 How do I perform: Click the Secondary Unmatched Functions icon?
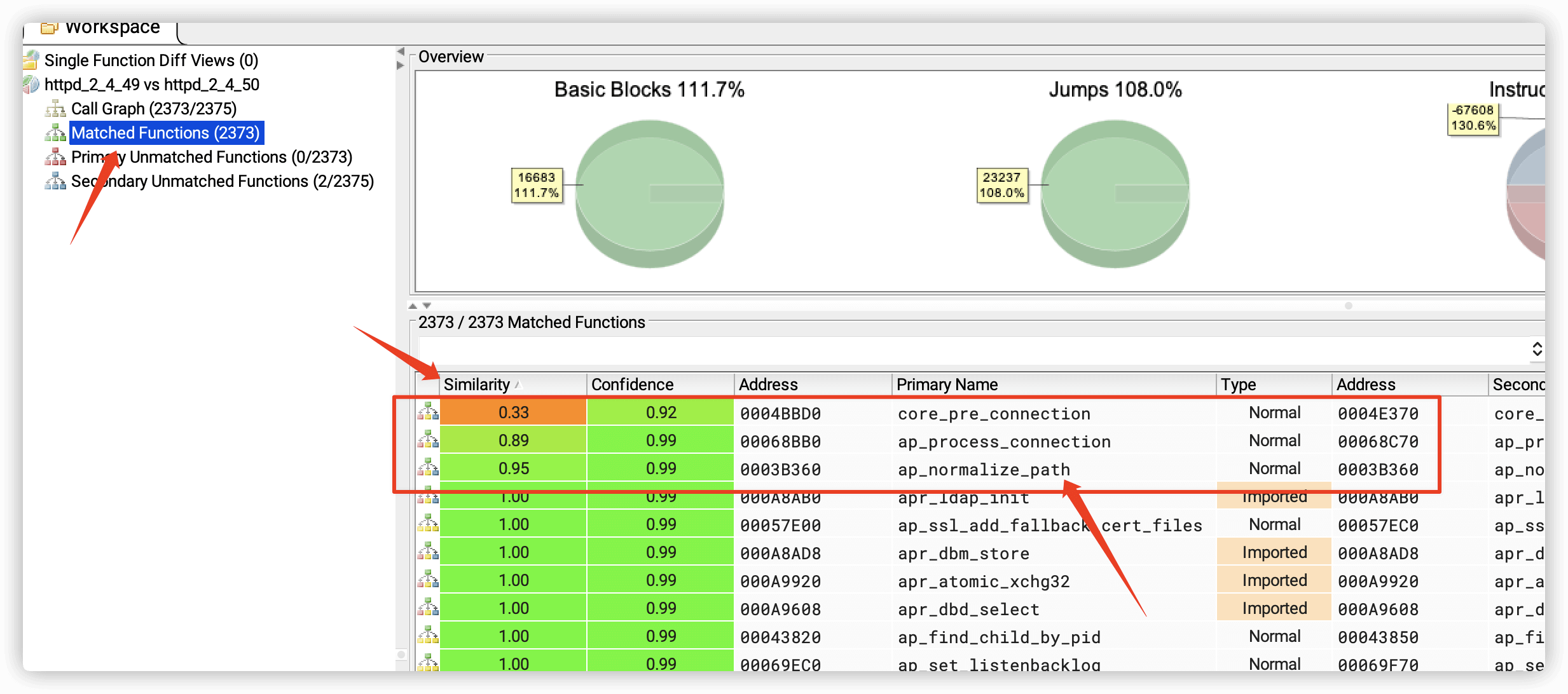pyautogui.click(x=55, y=181)
